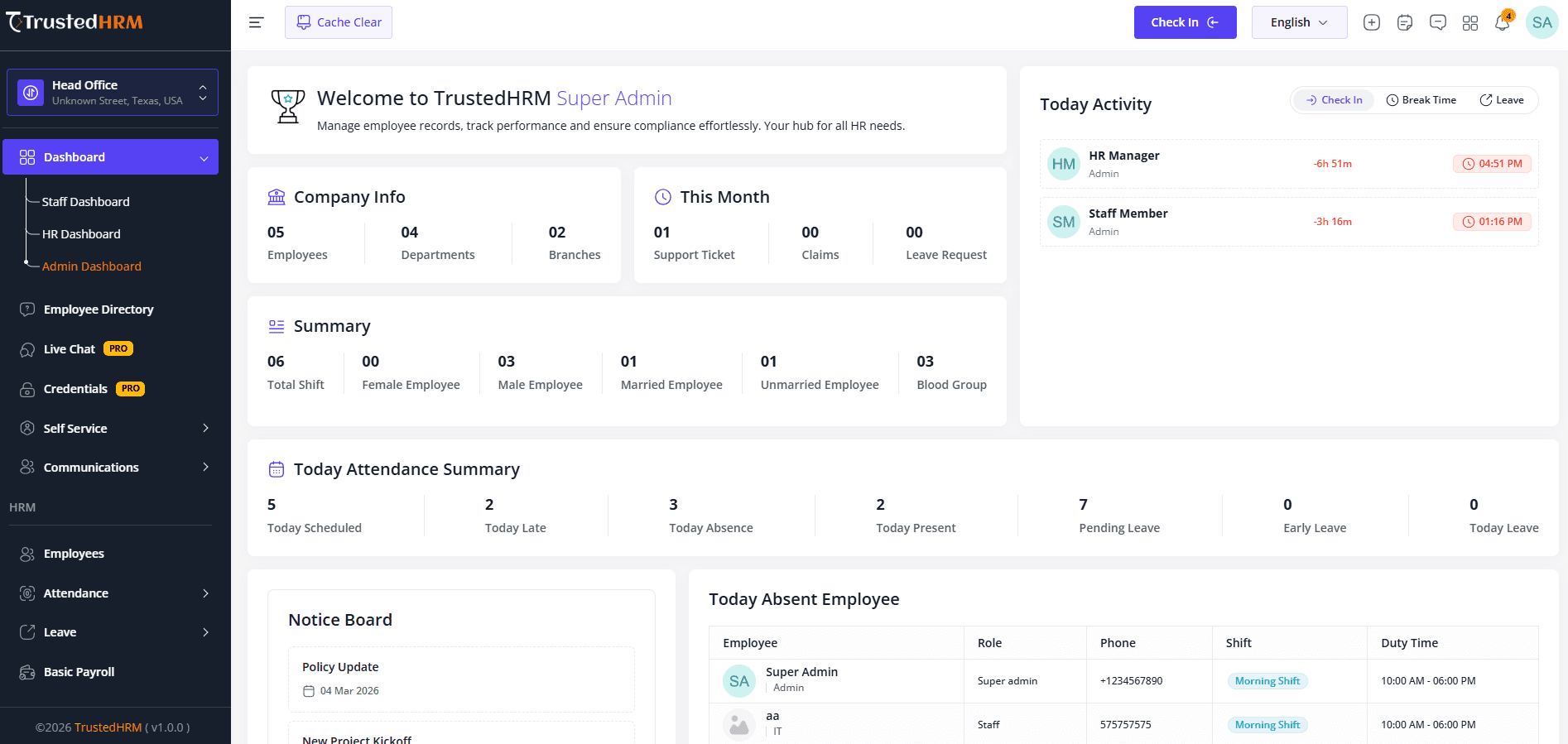Click the 06 Total Shift stat
The image size is (1568, 744).
(x=296, y=372)
